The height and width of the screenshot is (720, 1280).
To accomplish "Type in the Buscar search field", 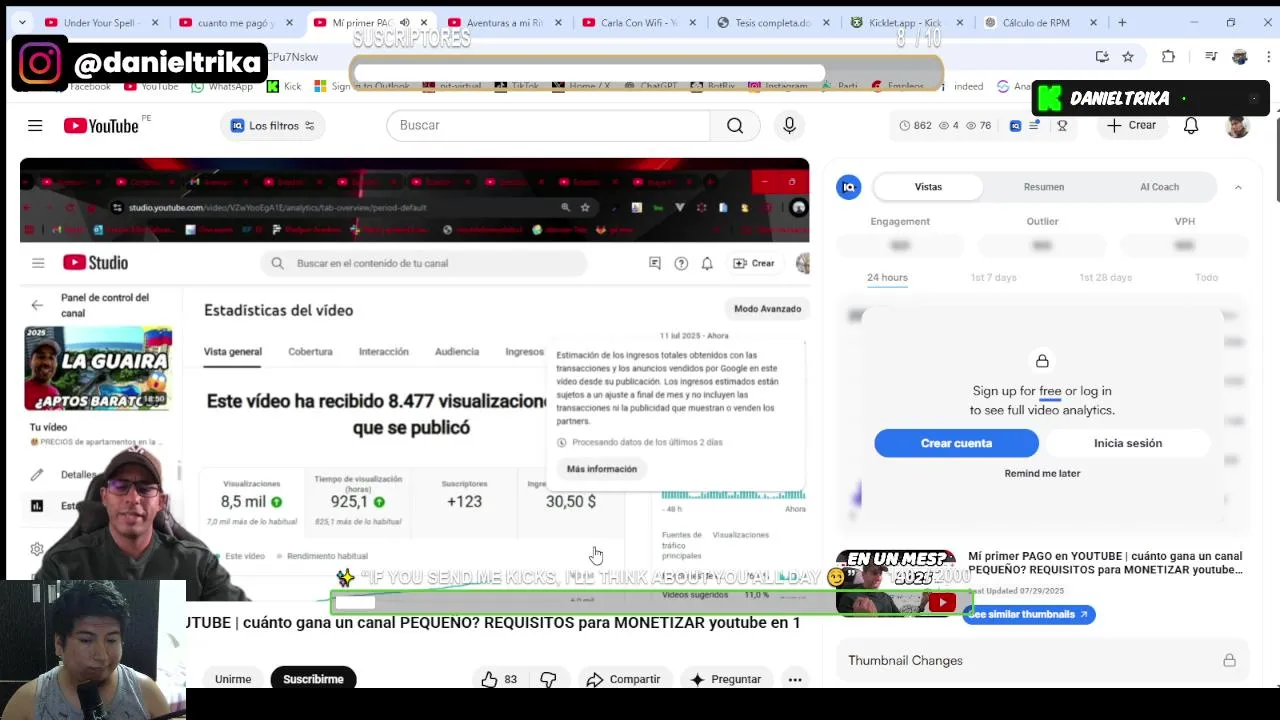I will coord(548,125).
